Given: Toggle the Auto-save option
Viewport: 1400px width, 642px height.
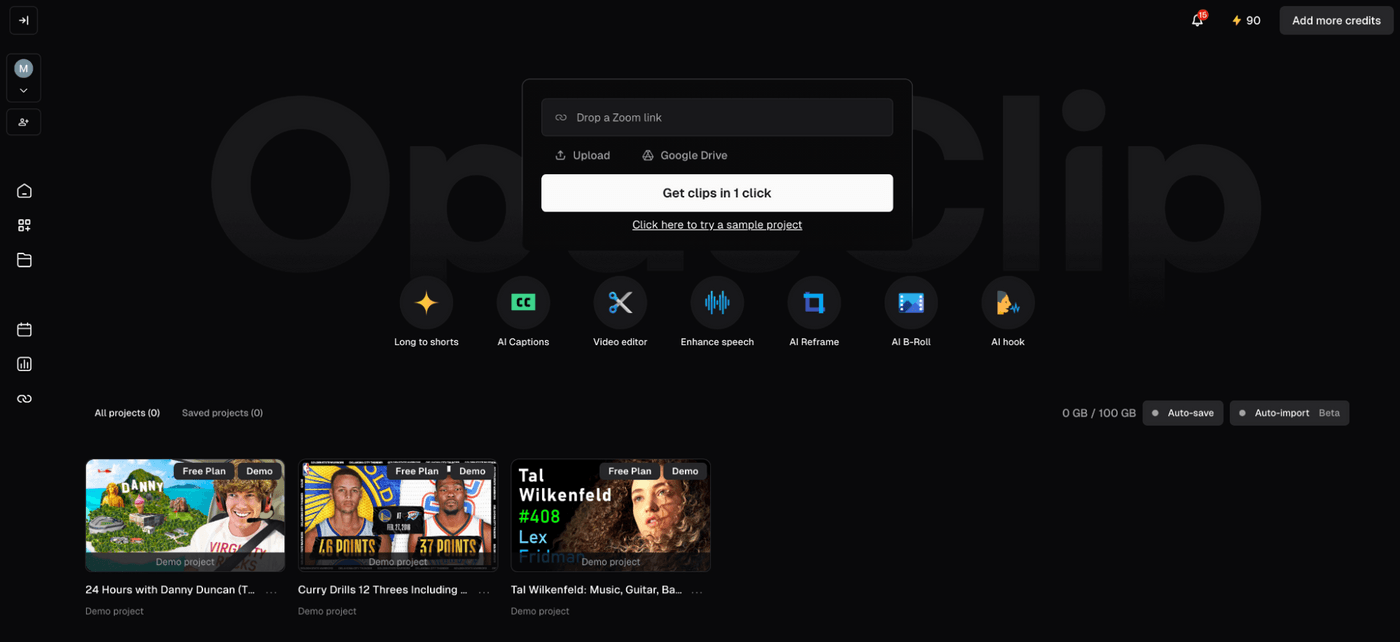Looking at the screenshot, I should tap(1182, 413).
